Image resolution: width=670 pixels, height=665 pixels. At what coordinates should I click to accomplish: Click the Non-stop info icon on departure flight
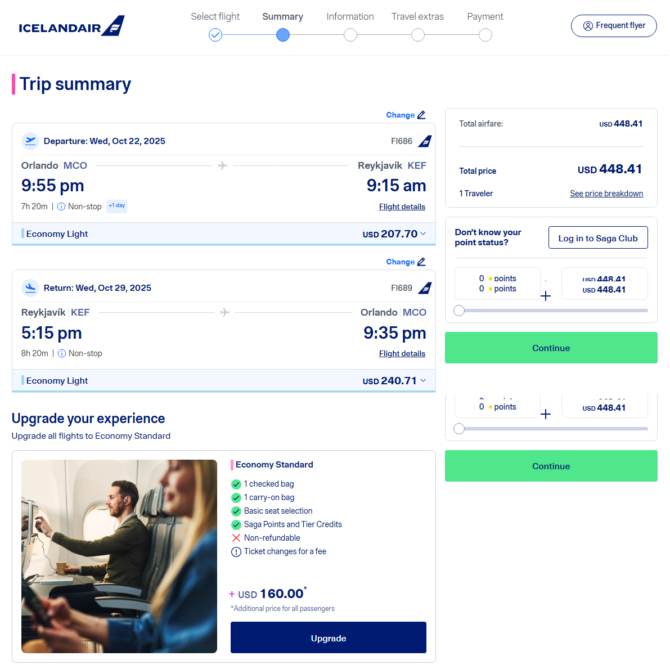(x=62, y=207)
